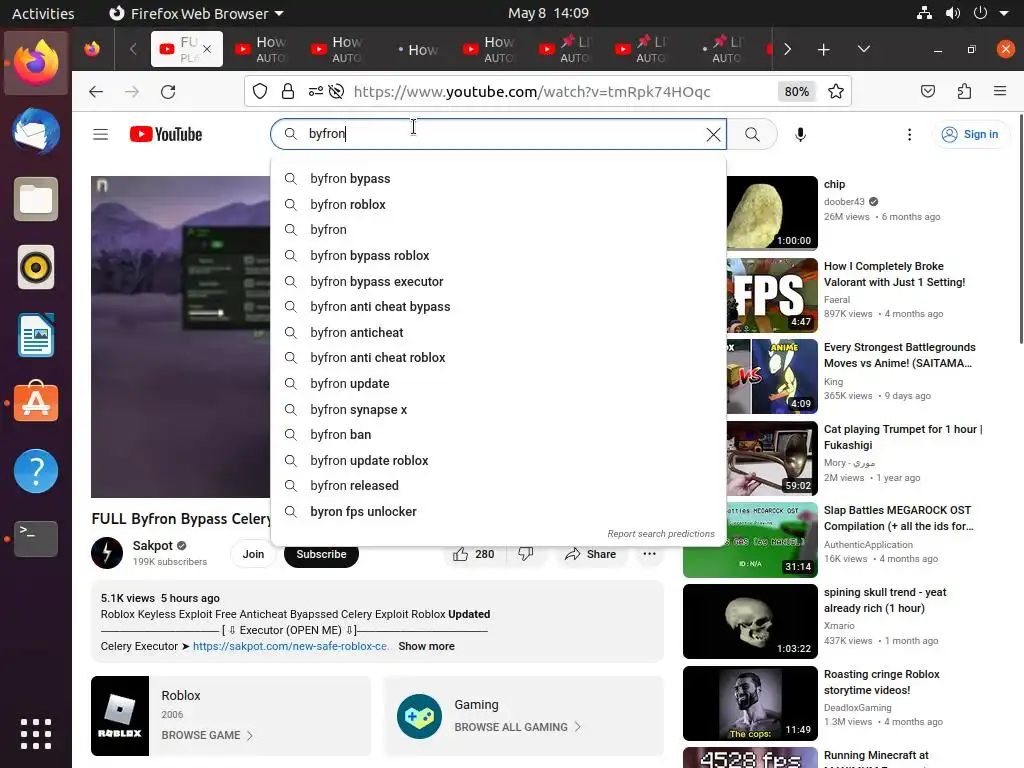
Task: Start voice search with the microphone icon
Action: point(800,135)
